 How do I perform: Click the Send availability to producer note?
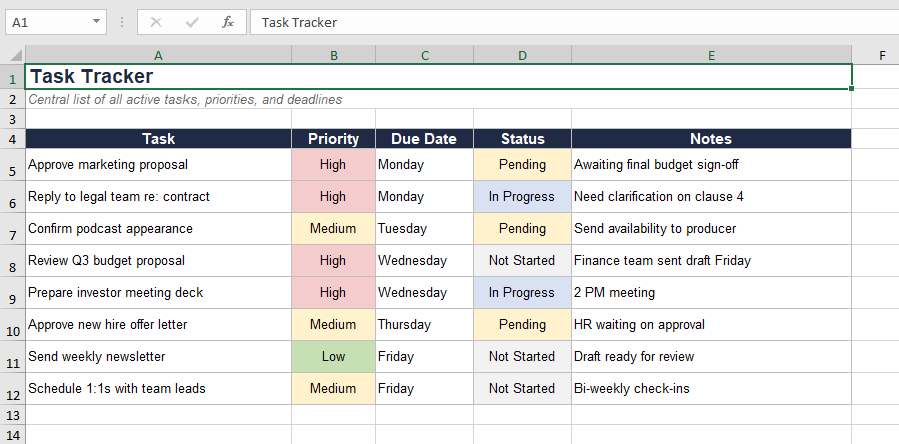tap(712, 228)
